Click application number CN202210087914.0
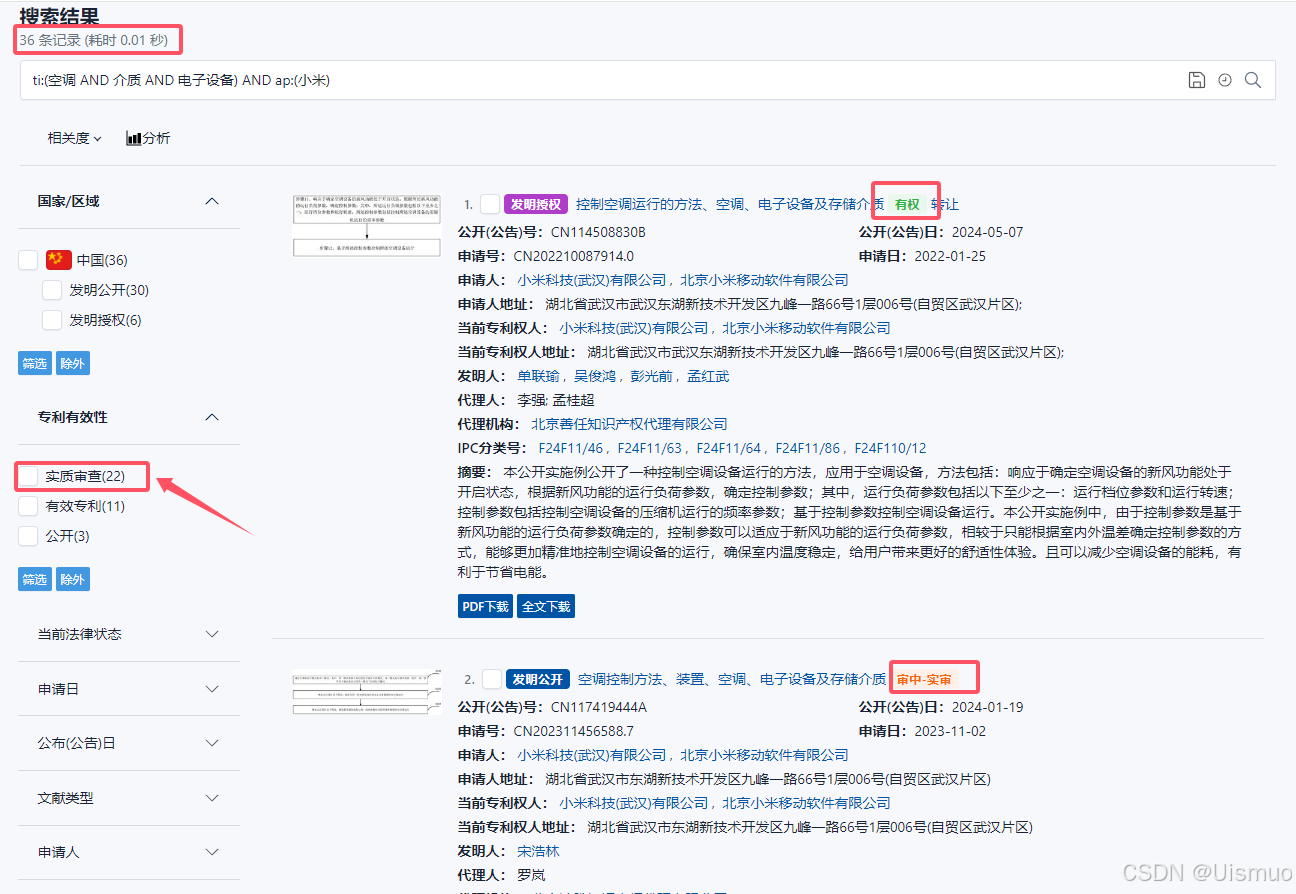This screenshot has width=1296, height=894. pos(574,256)
